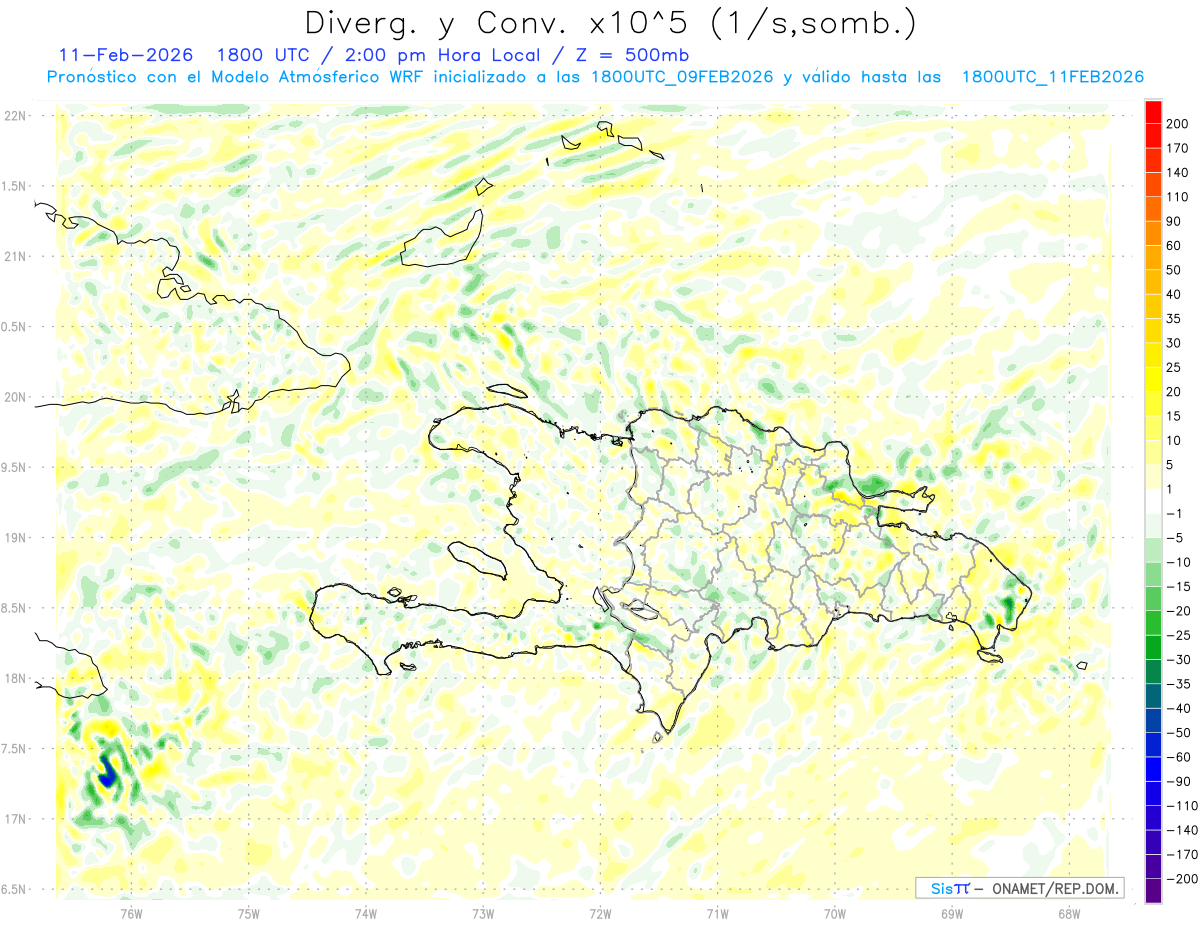1200x927 pixels.
Task: Click the '-110' value on the color scale
Action: (1180, 805)
